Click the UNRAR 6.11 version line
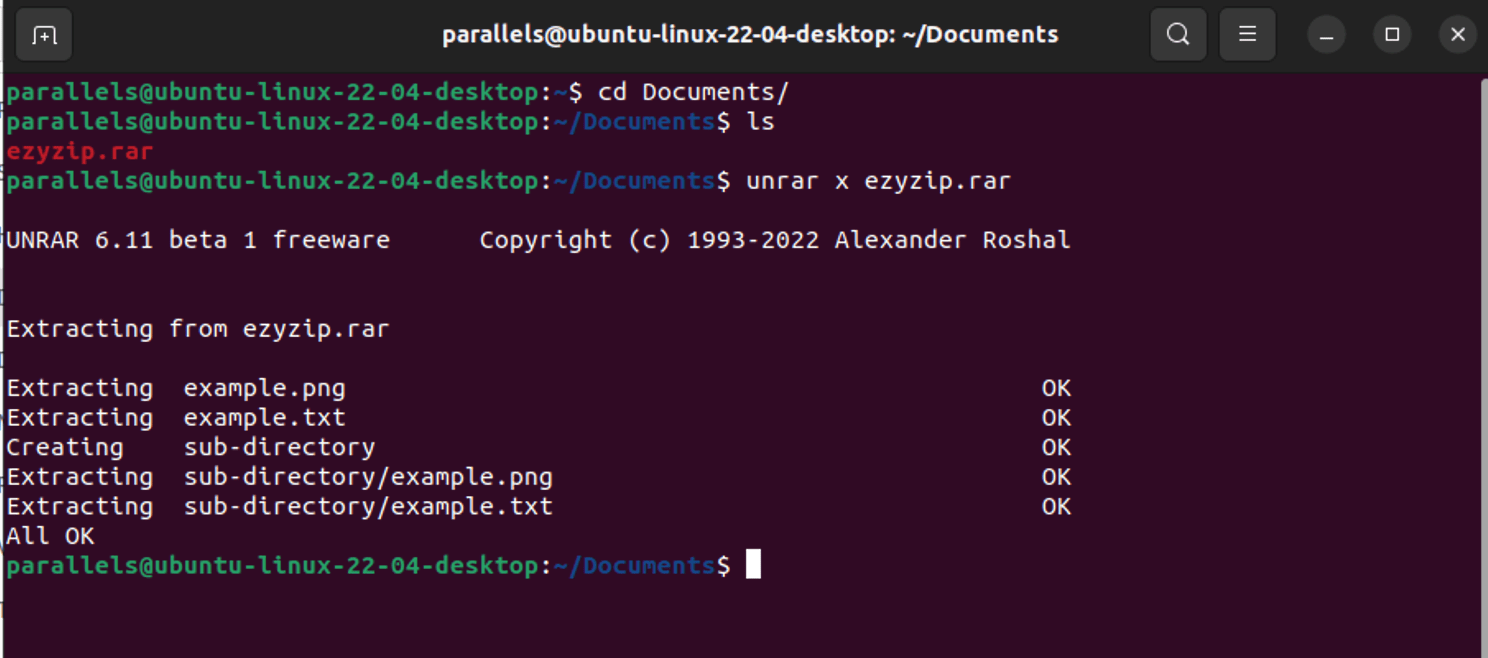Screen dimensions: 1488x658 [x=197, y=240]
